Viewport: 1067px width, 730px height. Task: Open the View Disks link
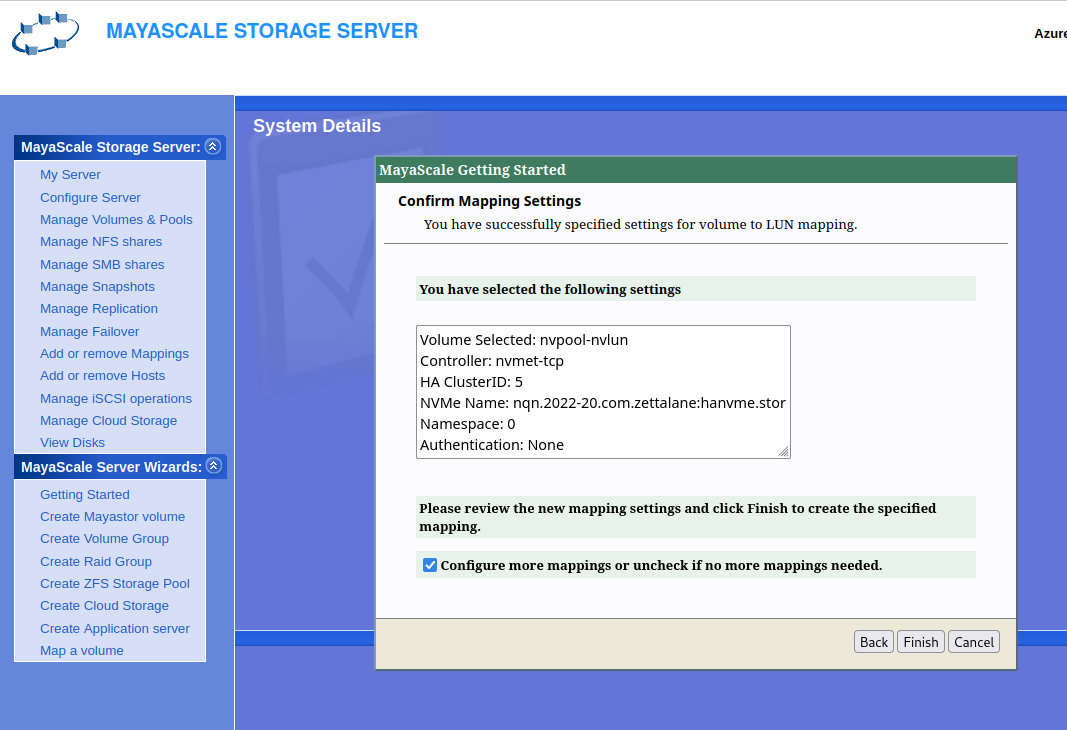pyautogui.click(x=72, y=443)
